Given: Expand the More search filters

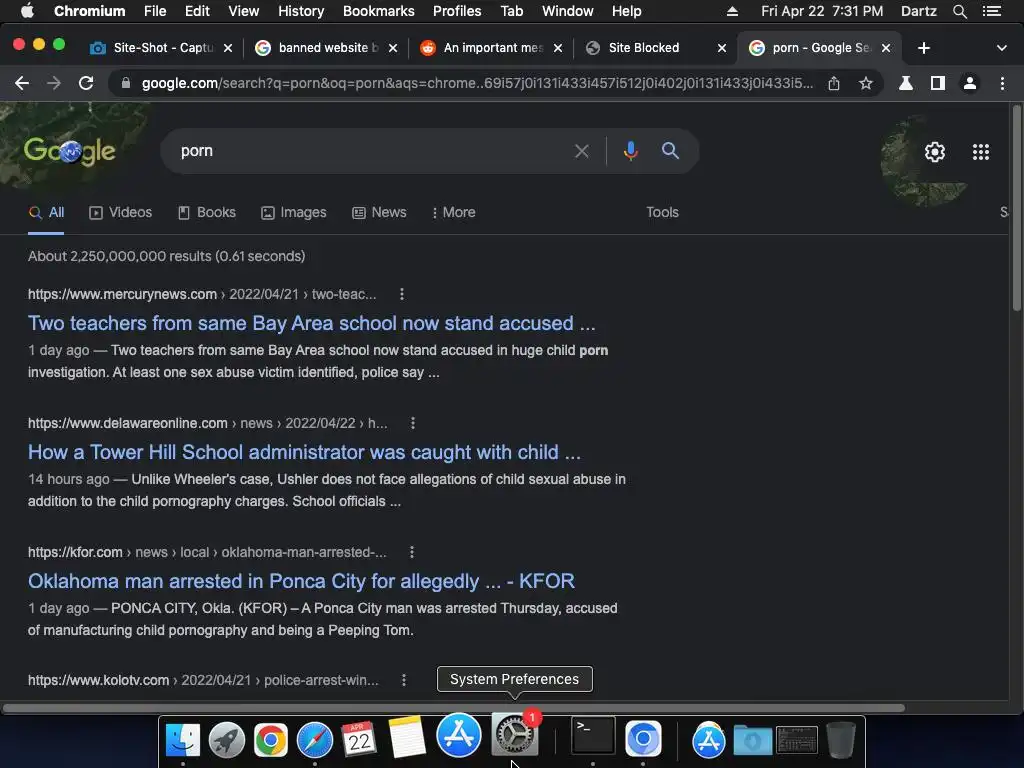Looking at the screenshot, I should (454, 213).
